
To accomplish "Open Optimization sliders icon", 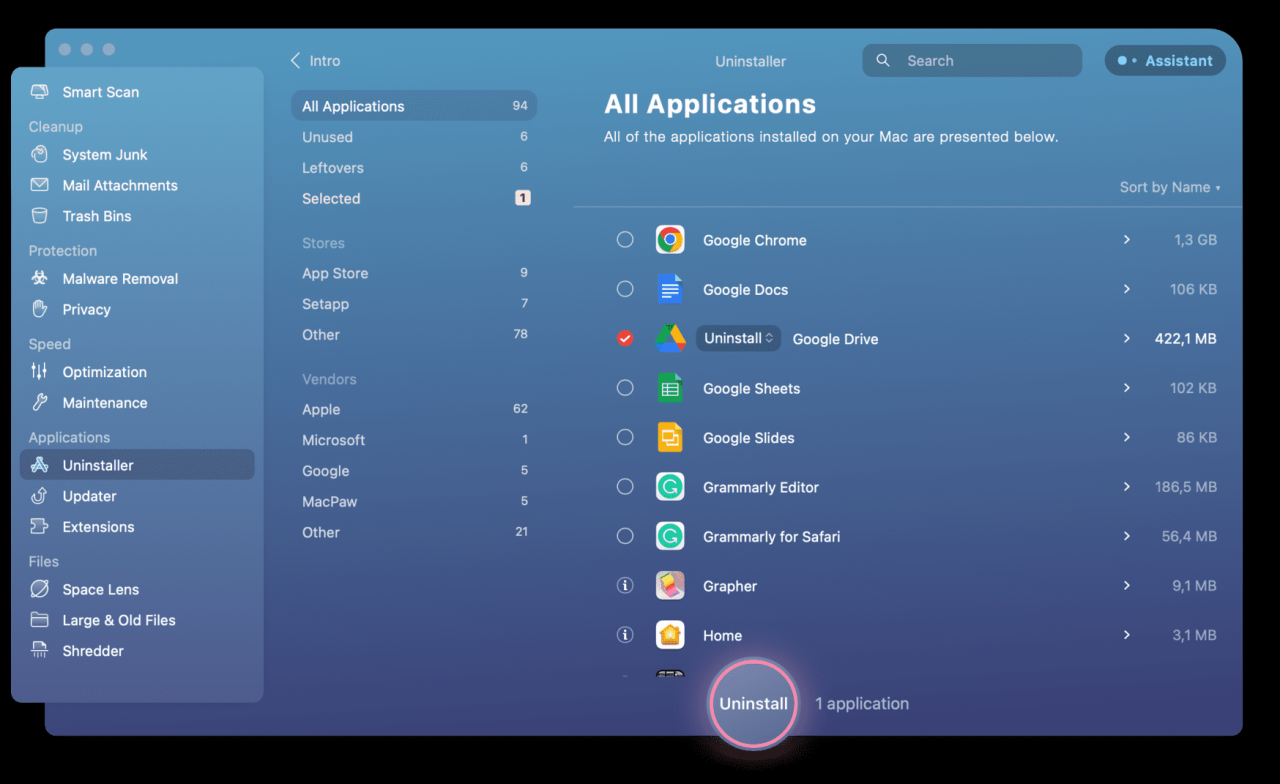I will tap(40, 372).
